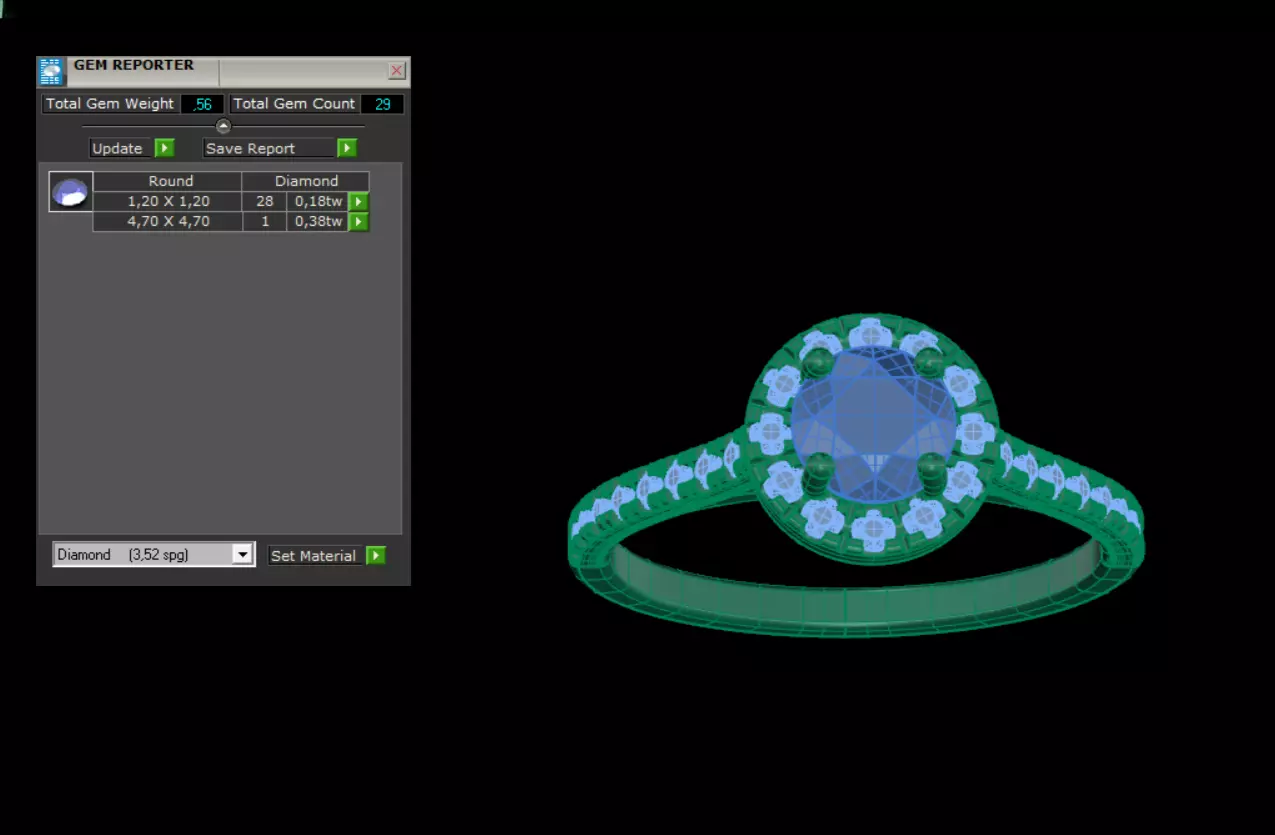Click the Save Report button
Screen dimensions: 1275x835
click(x=269, y=148)
